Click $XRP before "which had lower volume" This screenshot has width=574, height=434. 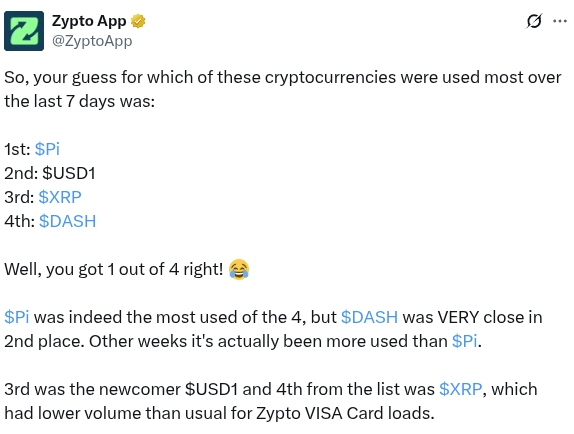pos(461,389)
